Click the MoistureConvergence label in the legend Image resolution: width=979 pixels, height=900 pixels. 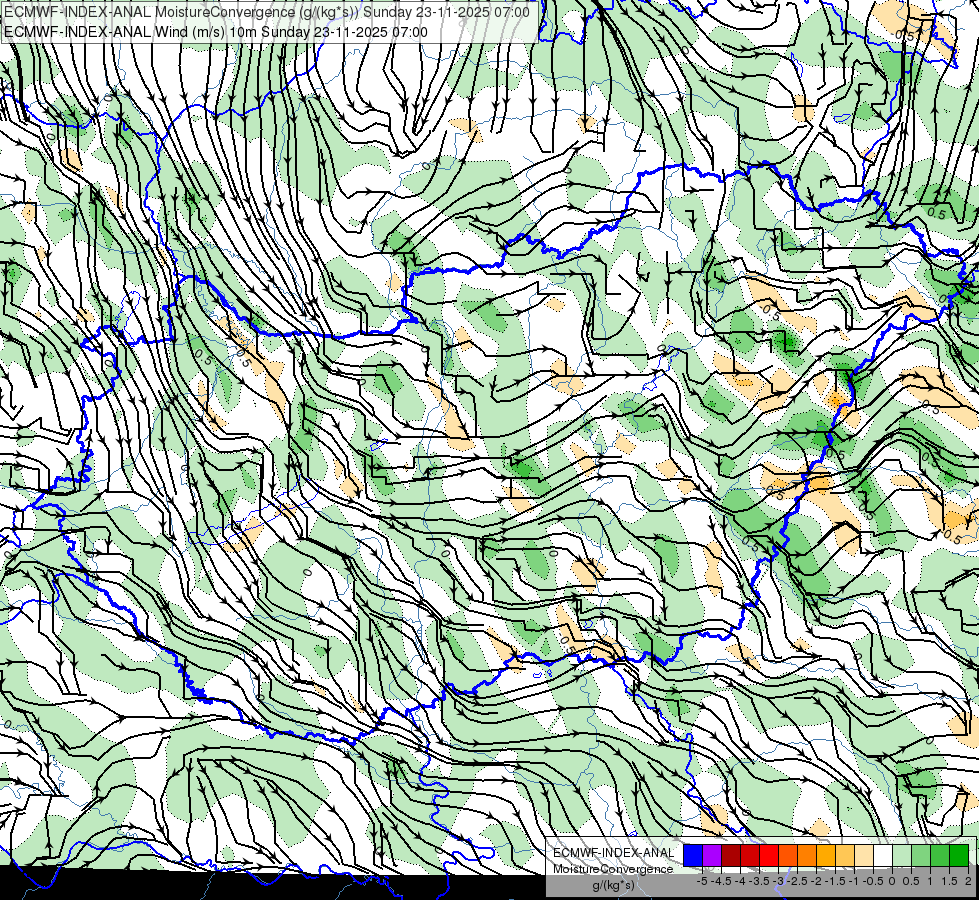613,869
